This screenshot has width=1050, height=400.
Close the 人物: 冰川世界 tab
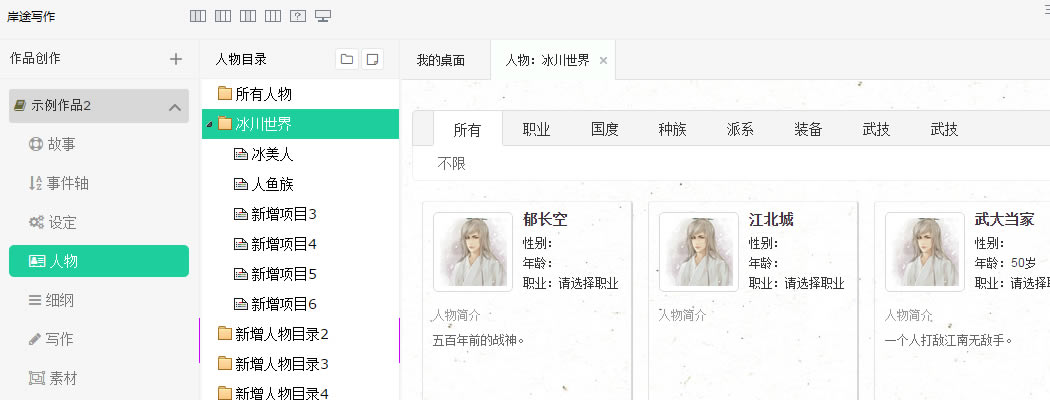click(603, 60)
